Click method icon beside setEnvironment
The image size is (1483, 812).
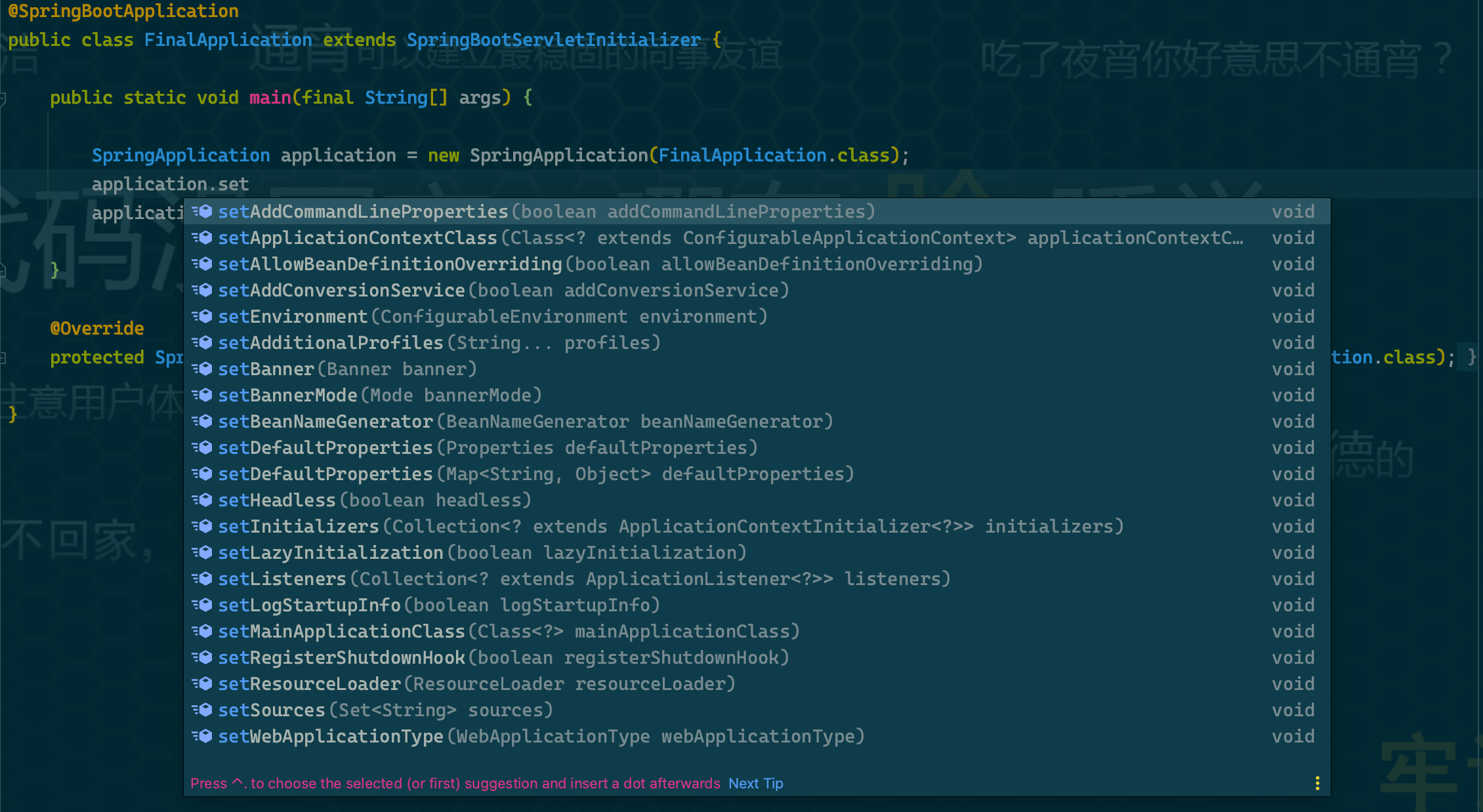point(202,316)
